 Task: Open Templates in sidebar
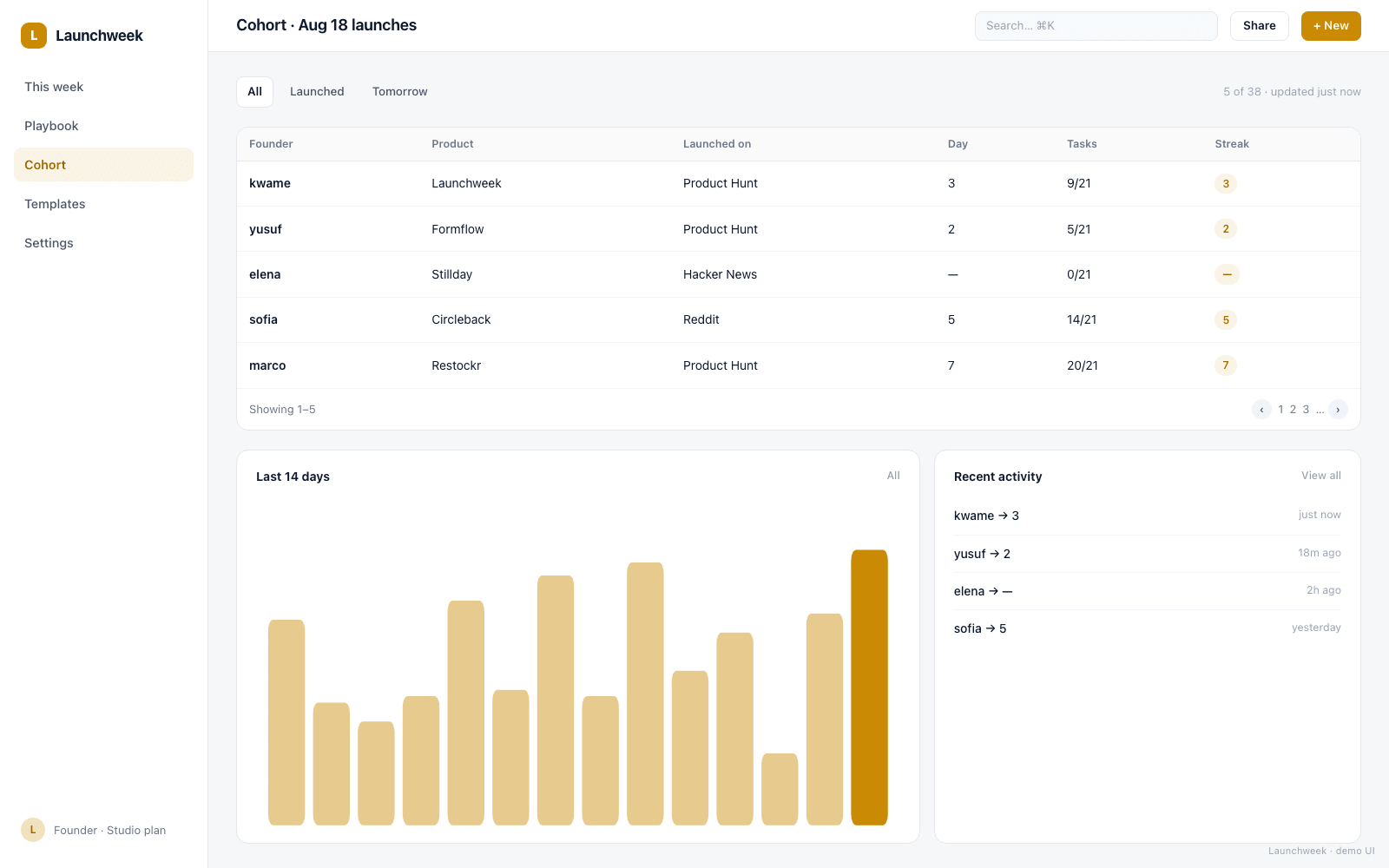coord(103,204)
